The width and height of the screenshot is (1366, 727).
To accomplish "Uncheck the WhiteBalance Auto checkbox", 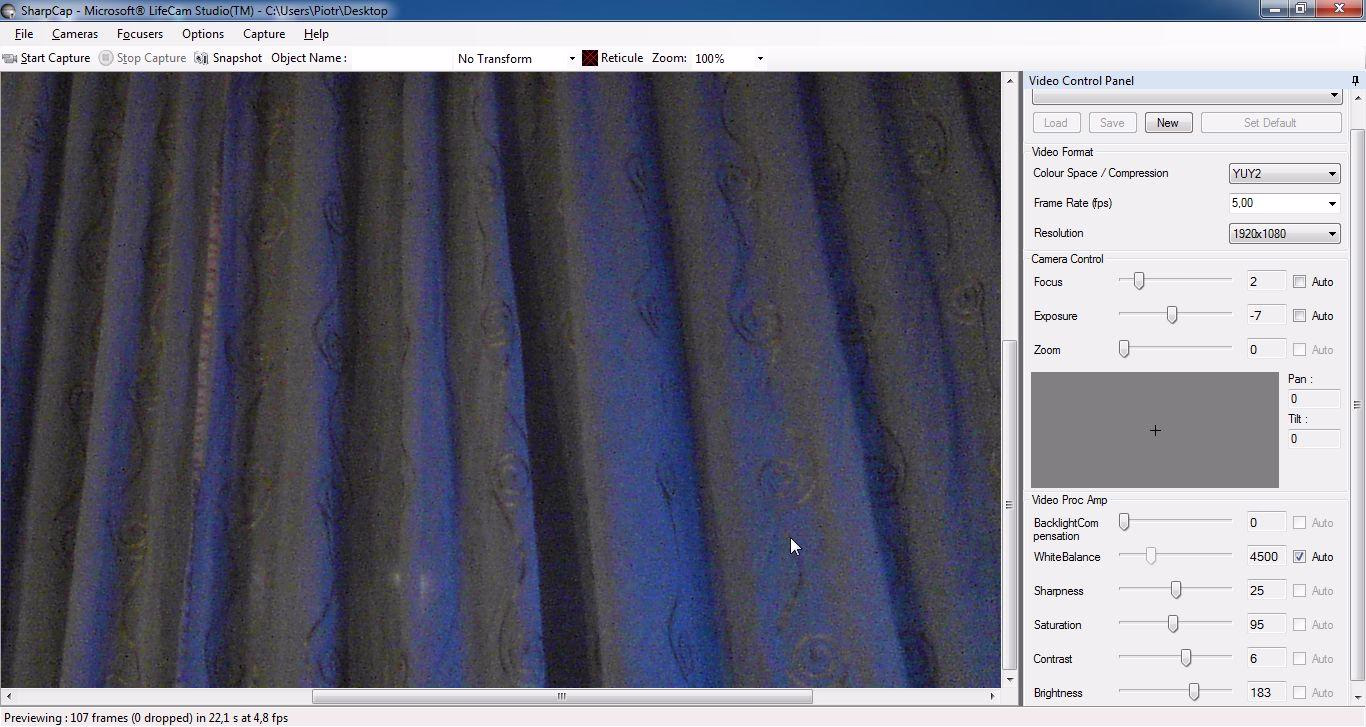I will 1299,557.
